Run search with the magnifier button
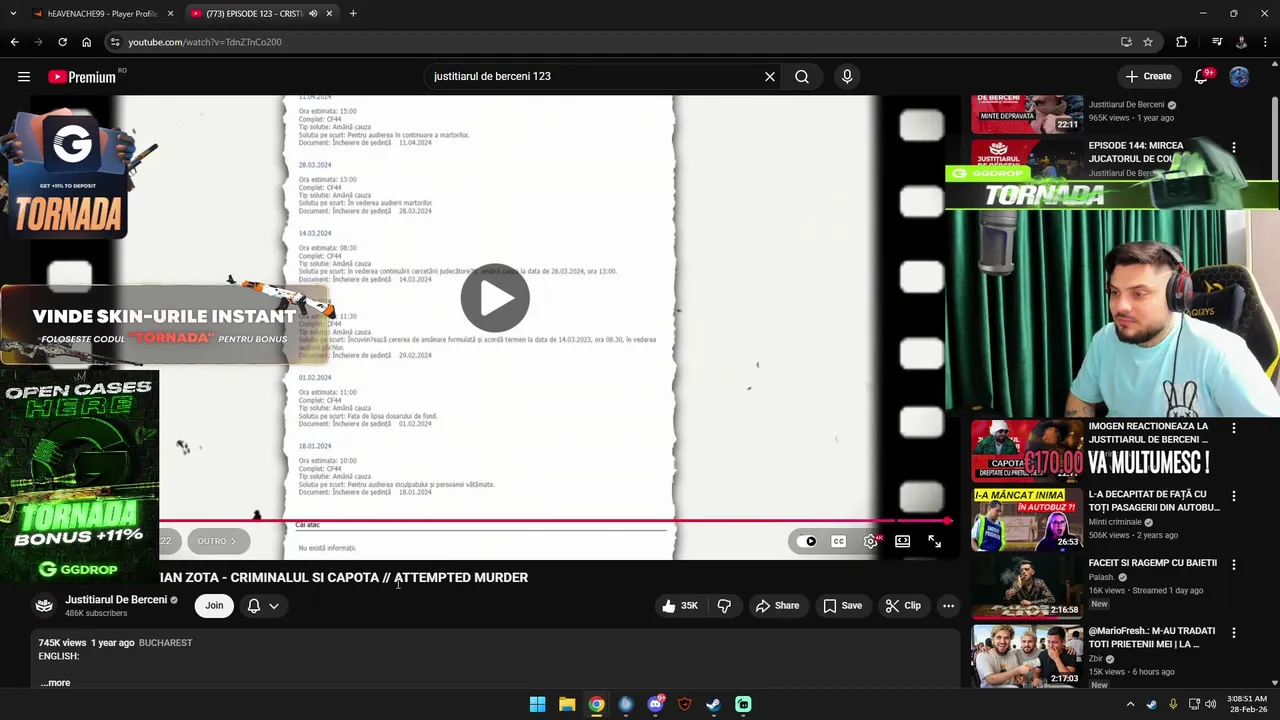 click(801, 76)
